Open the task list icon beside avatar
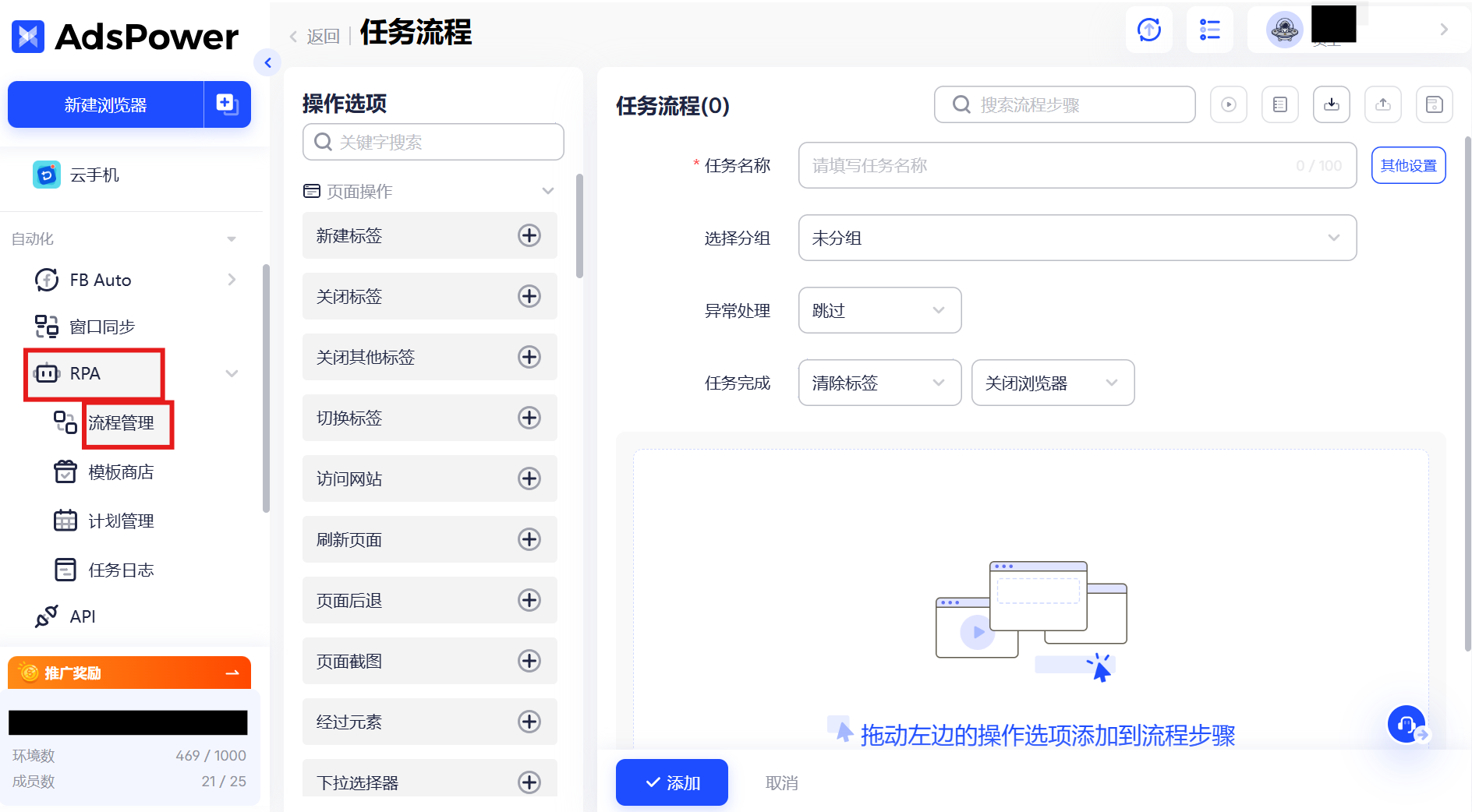 (x=1210, y=29)
